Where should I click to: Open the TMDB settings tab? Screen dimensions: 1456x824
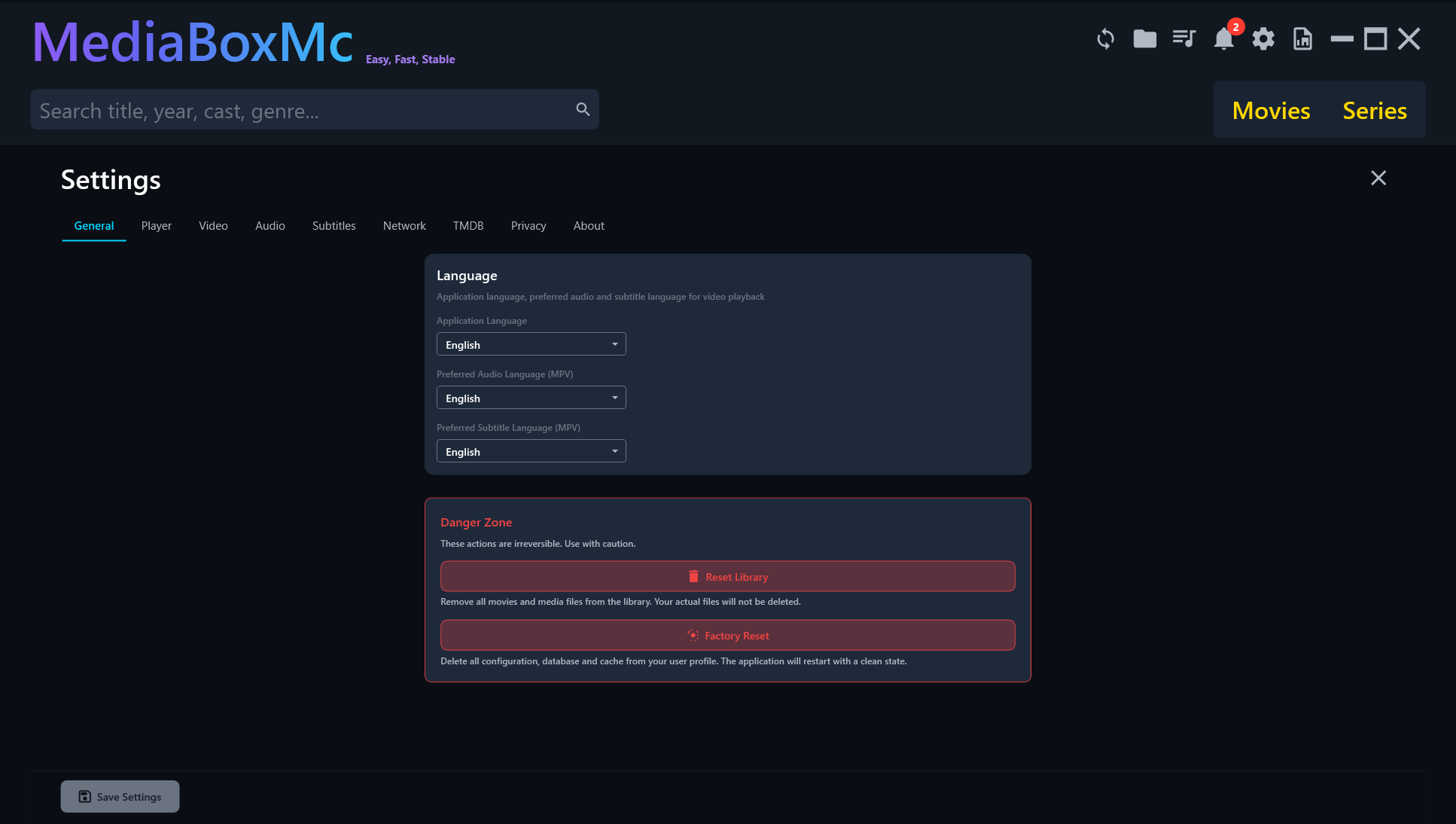pos(468,226)
